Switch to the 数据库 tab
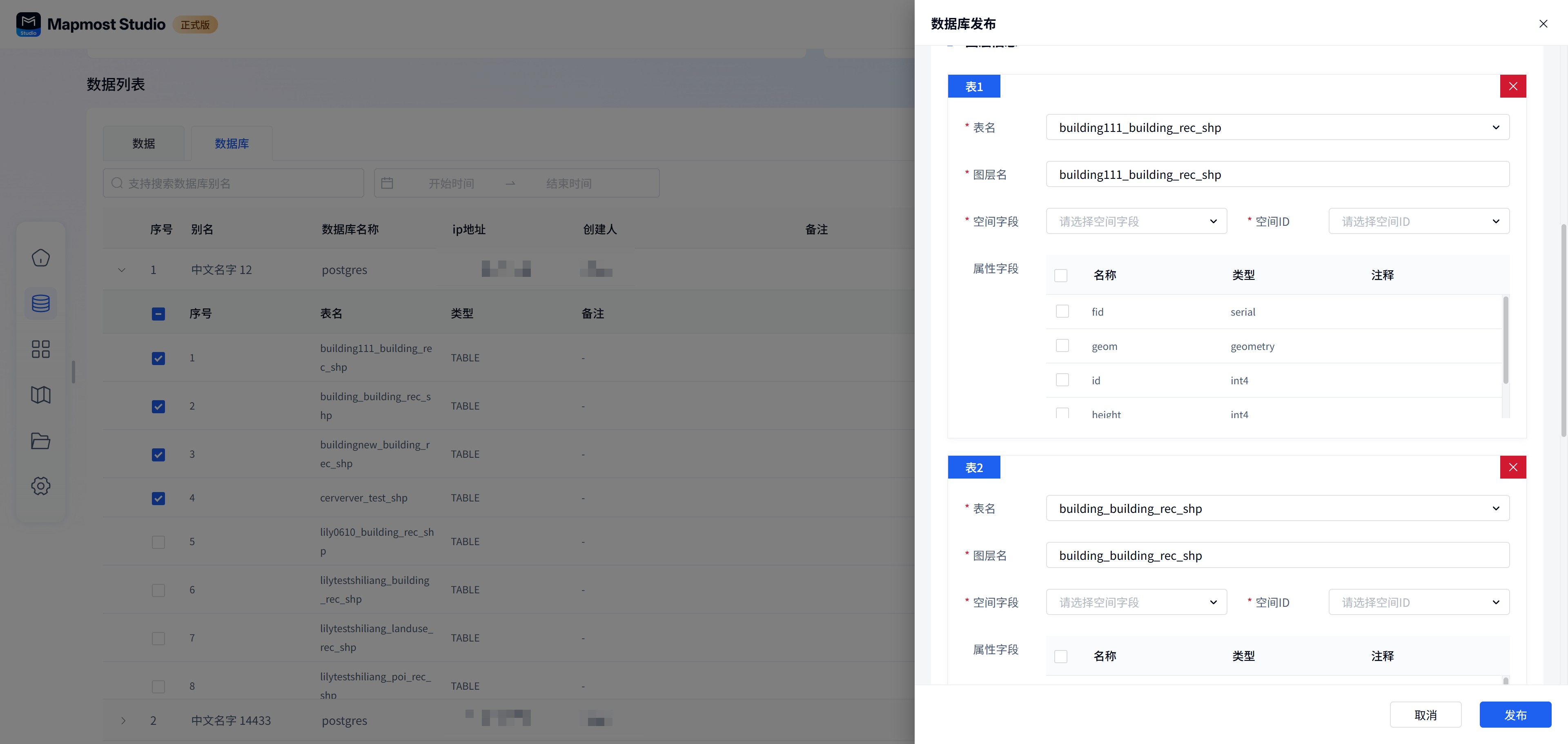Viewport: 1568px width, 744px height. point(231,143)
